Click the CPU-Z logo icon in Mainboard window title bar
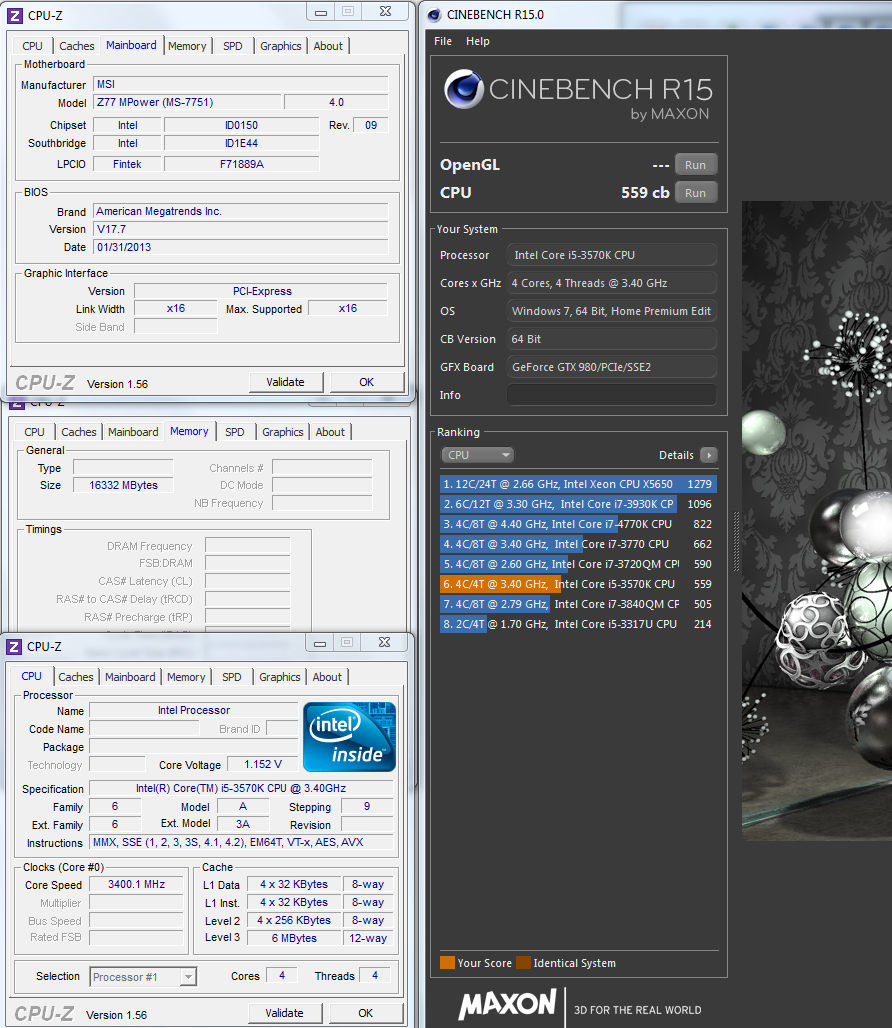Screen dimensions: 892x1028 pyautogui.click(x=14, y=16)
